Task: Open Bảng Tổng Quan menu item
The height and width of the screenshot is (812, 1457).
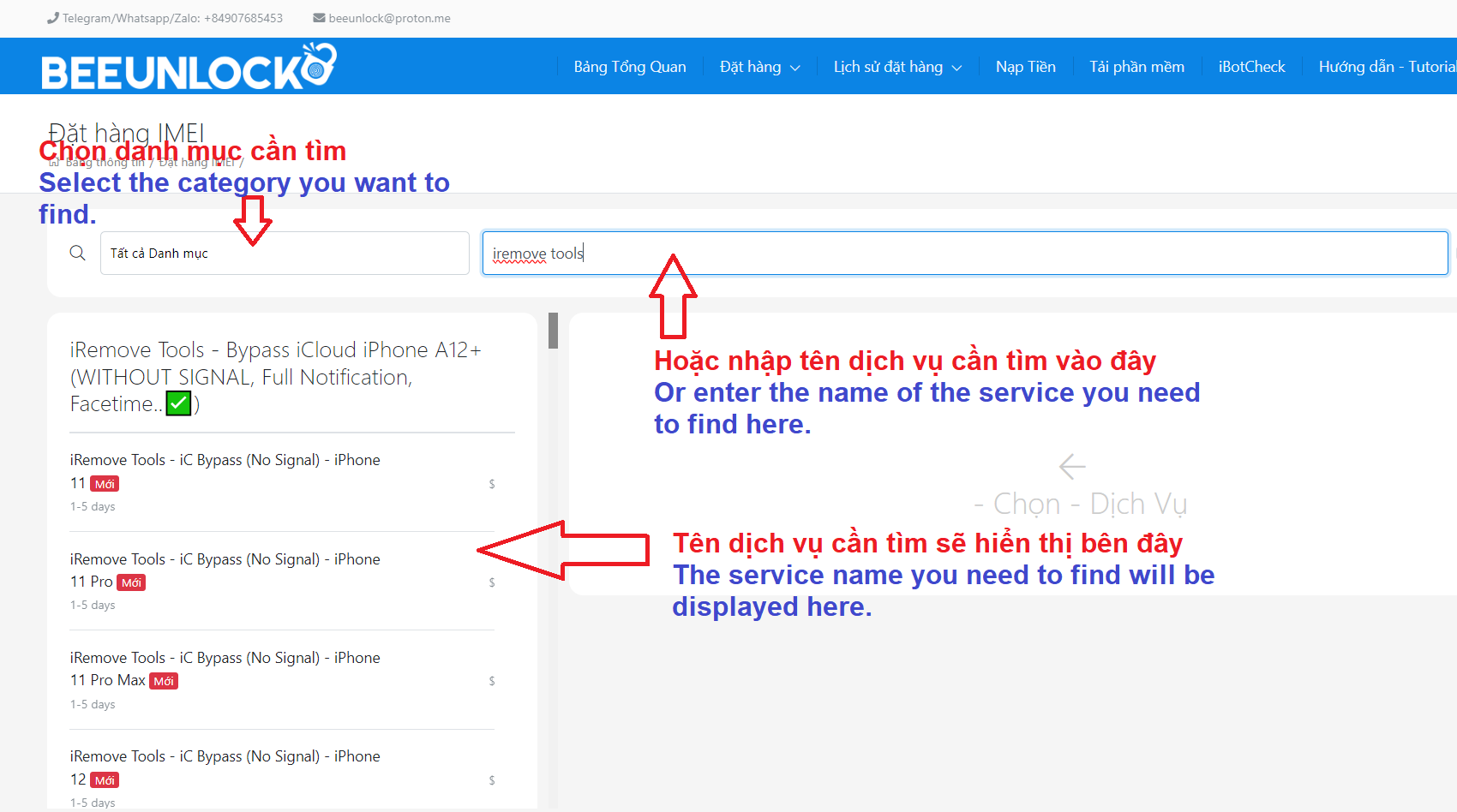Action: click(630, 67)
